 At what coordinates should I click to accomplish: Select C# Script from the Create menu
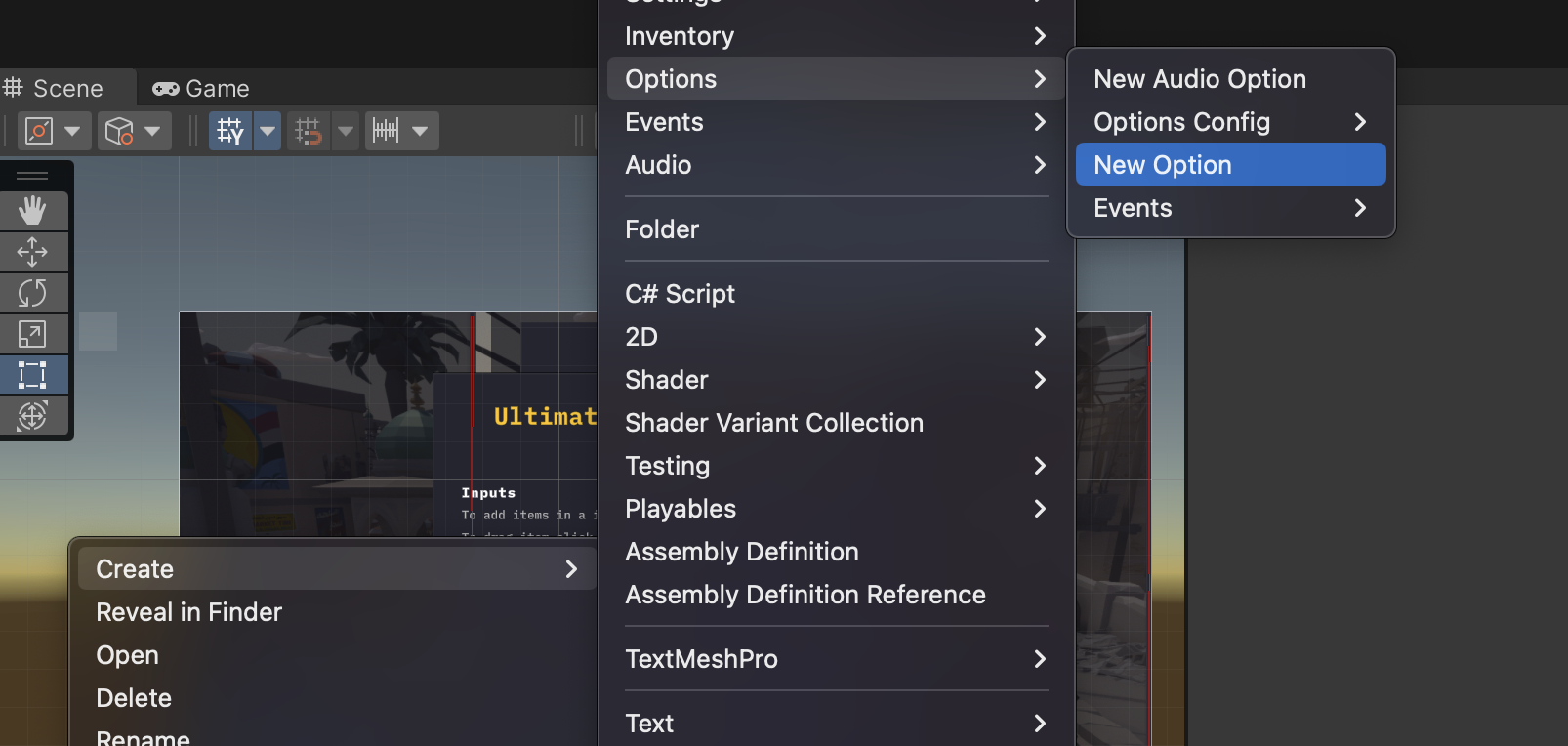680,293
